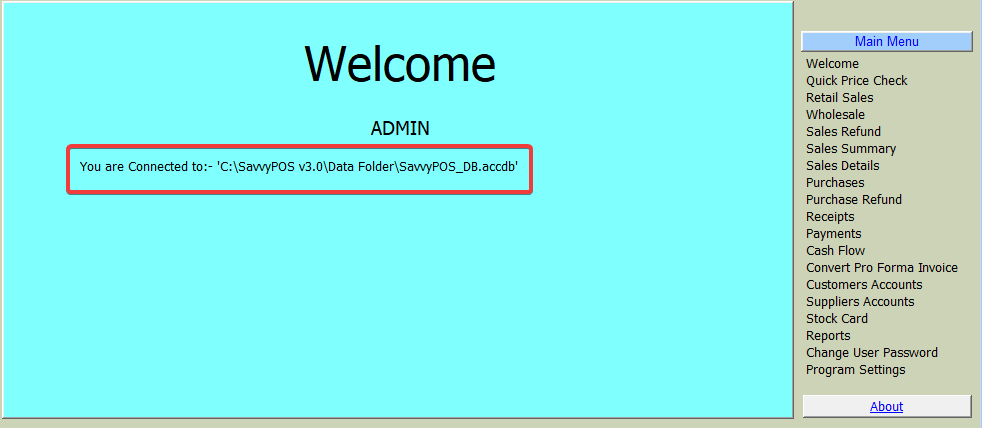Click Change User Password option
The height and width of the screenshot is (428, 982).
click(x=871, y=353)
